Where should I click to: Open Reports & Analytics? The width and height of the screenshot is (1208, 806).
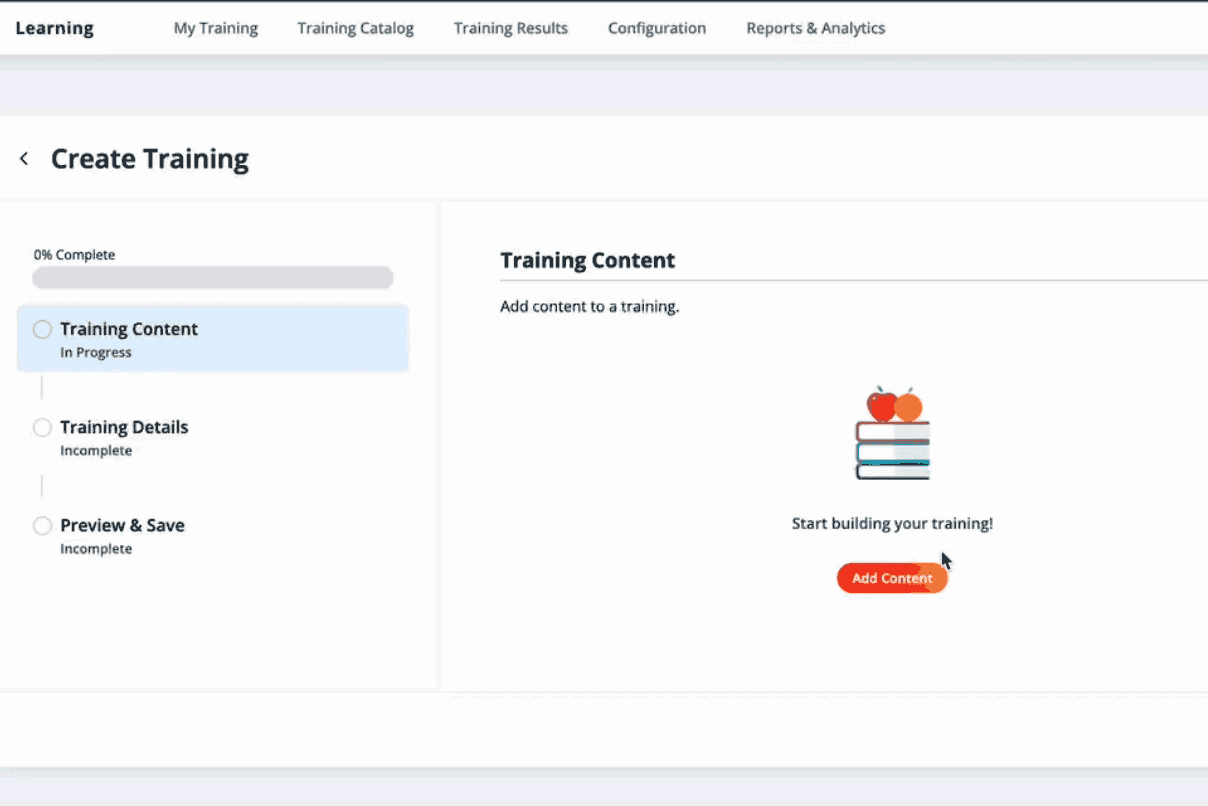(815, 28)
